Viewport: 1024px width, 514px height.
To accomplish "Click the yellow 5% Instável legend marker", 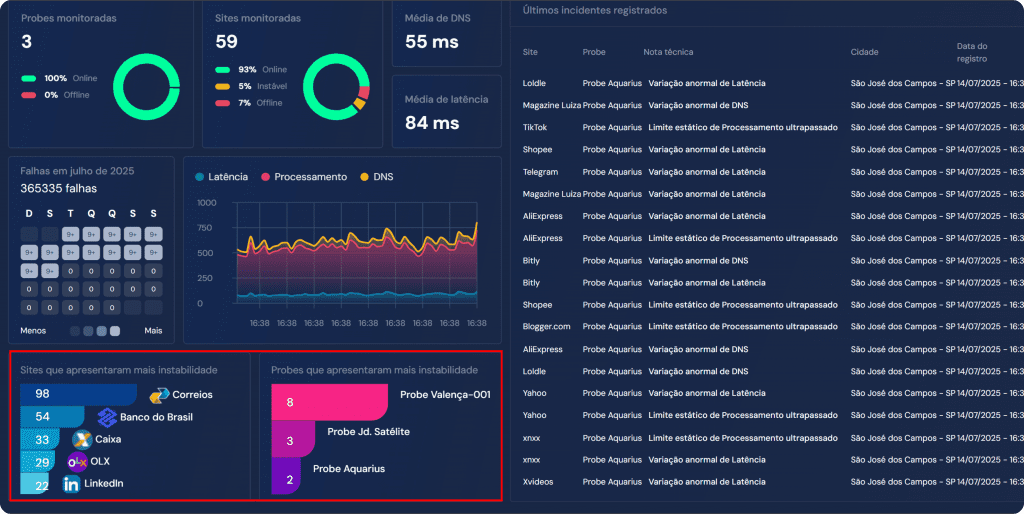I will [223, 86].
